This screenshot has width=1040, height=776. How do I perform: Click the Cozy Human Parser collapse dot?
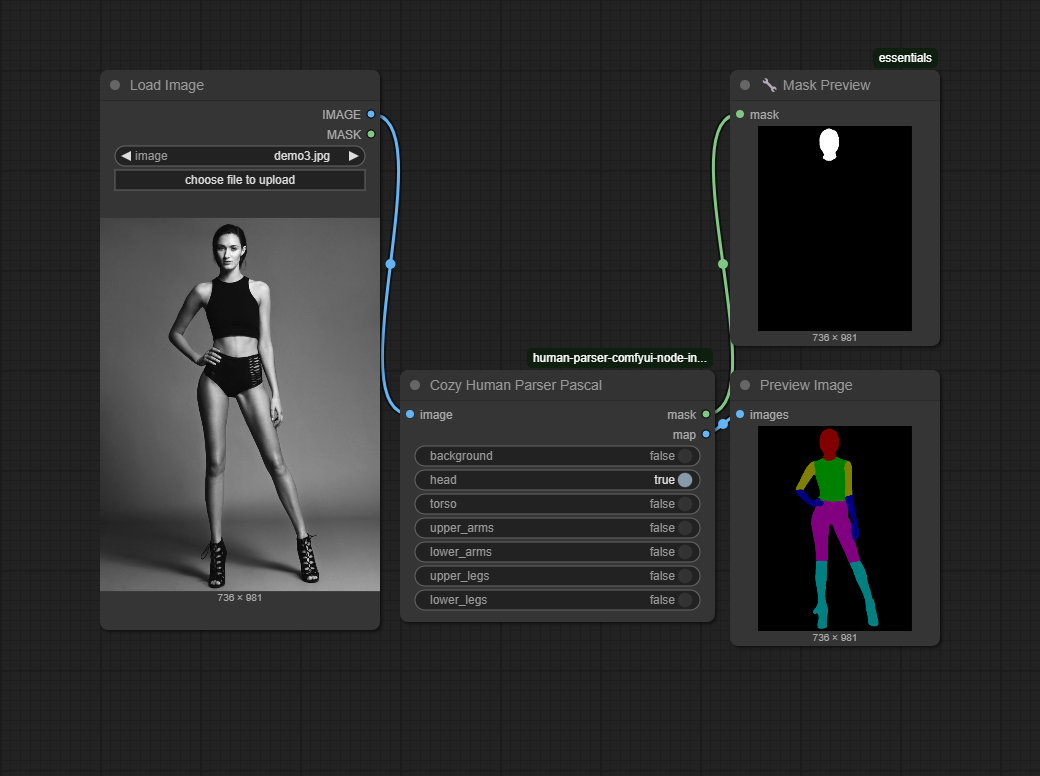pos(415,386)
